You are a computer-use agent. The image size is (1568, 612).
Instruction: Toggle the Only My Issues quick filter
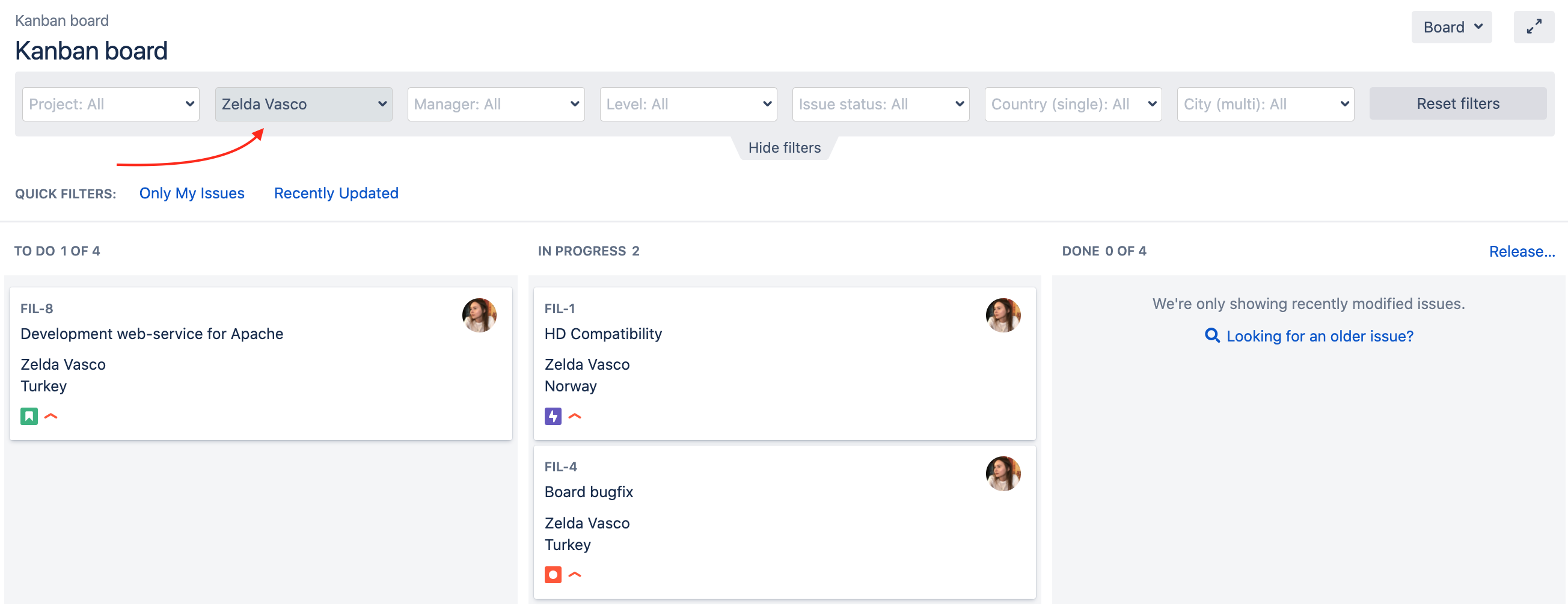(x=192, y=193)
